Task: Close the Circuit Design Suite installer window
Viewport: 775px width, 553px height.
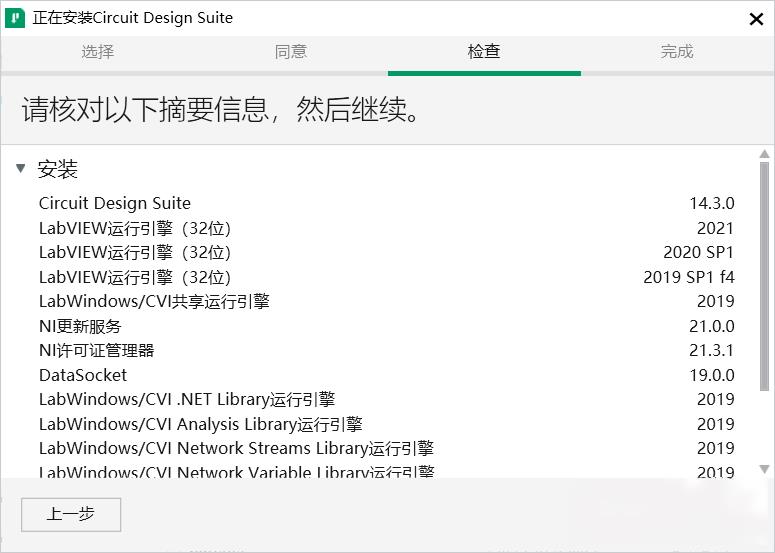Action: point(756,19)
